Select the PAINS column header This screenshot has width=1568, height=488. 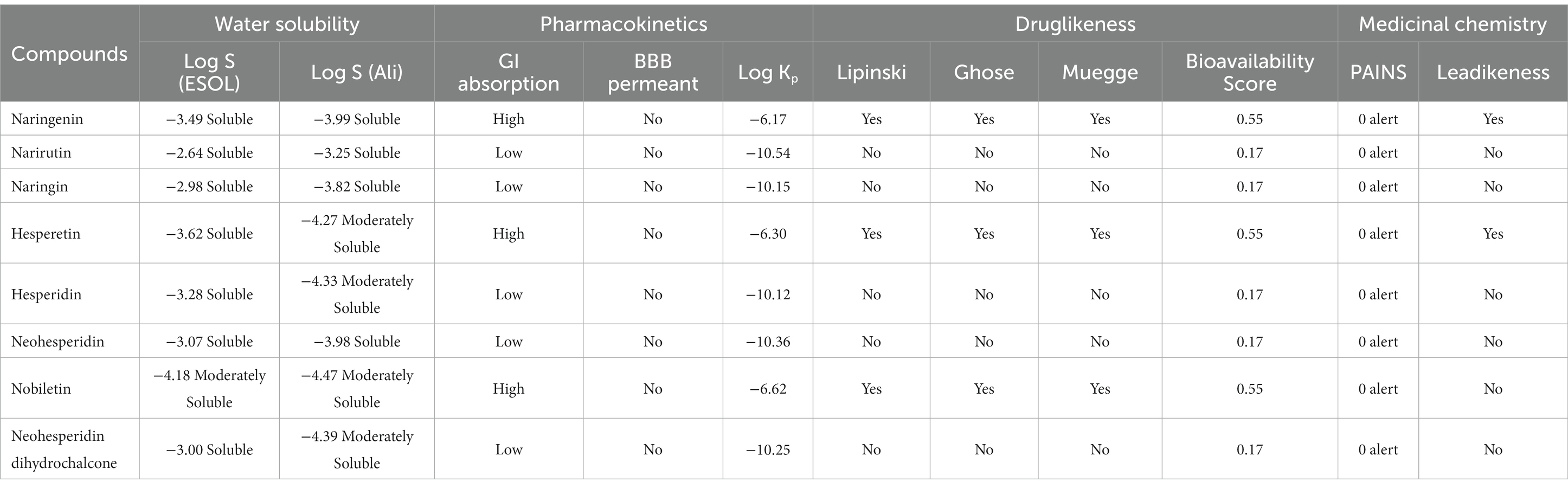point(1378,73)
